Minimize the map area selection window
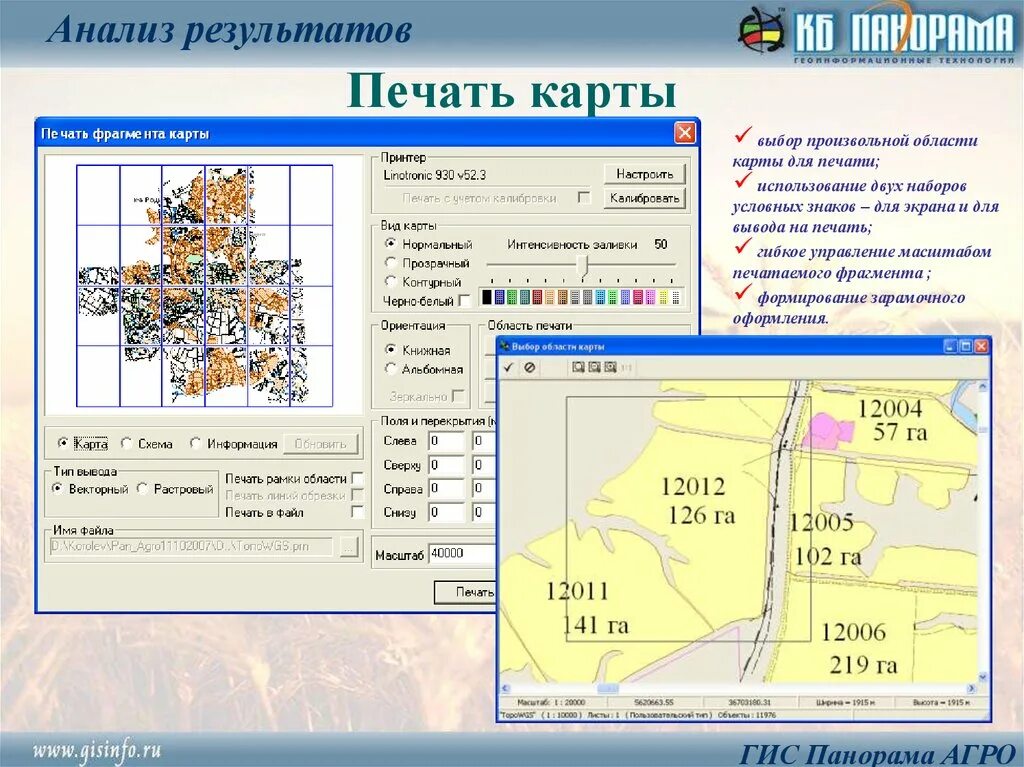The height and width of the screenshot is (767, 1024). (x=950, y=347)
